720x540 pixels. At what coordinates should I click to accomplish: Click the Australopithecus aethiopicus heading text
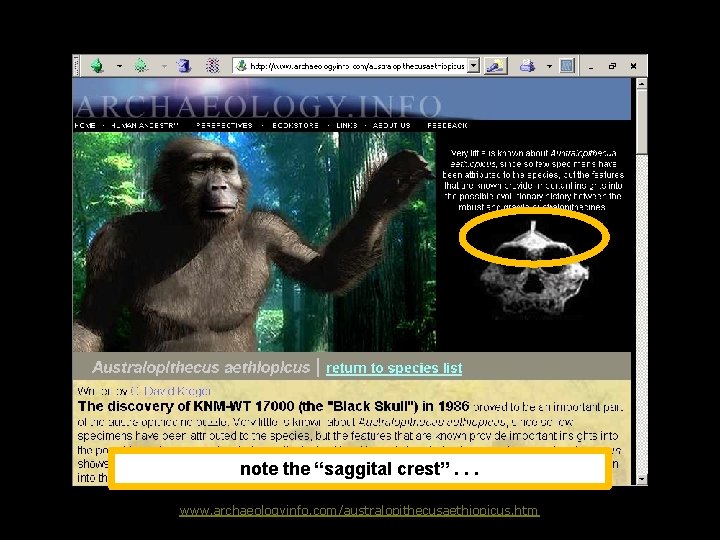click(x=201, y=367)
